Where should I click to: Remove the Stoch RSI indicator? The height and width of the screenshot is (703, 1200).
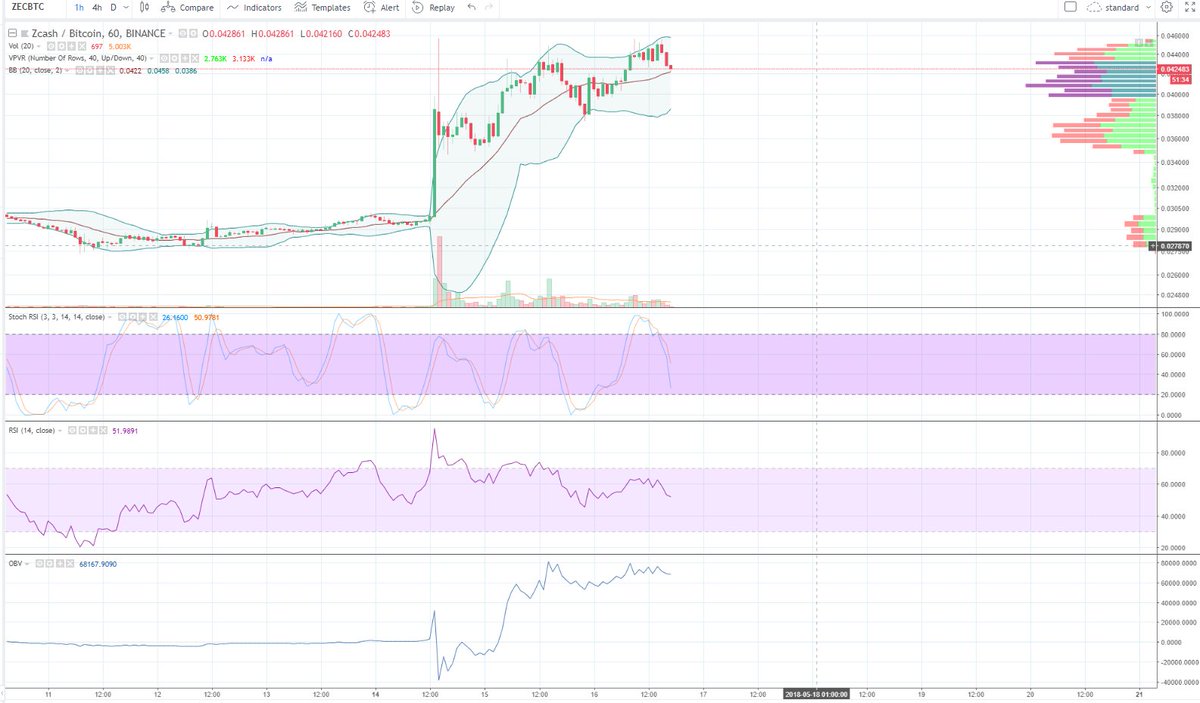(x=153, y=317)
